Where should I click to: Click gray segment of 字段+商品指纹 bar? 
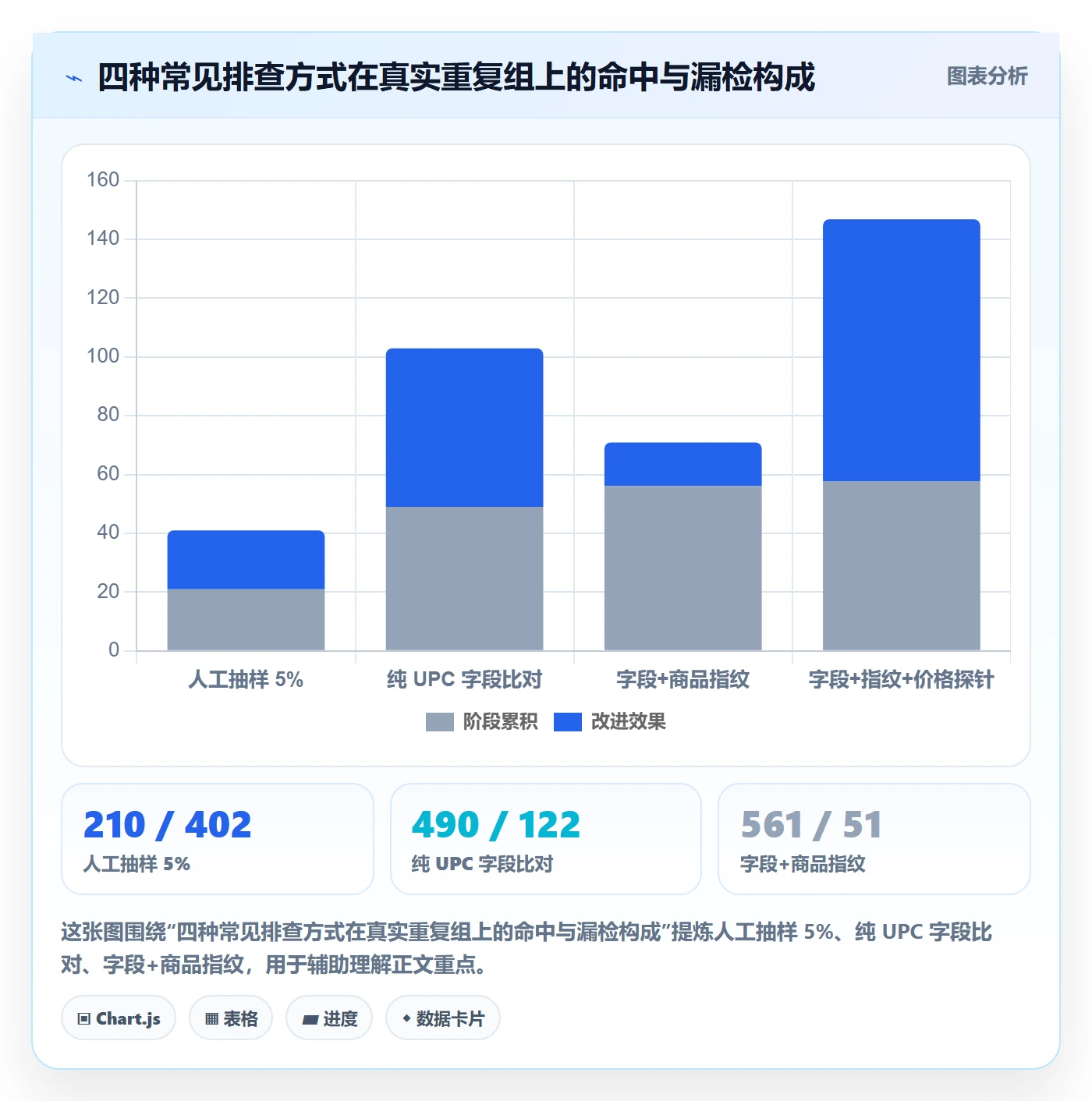click(x=682, y=568)
